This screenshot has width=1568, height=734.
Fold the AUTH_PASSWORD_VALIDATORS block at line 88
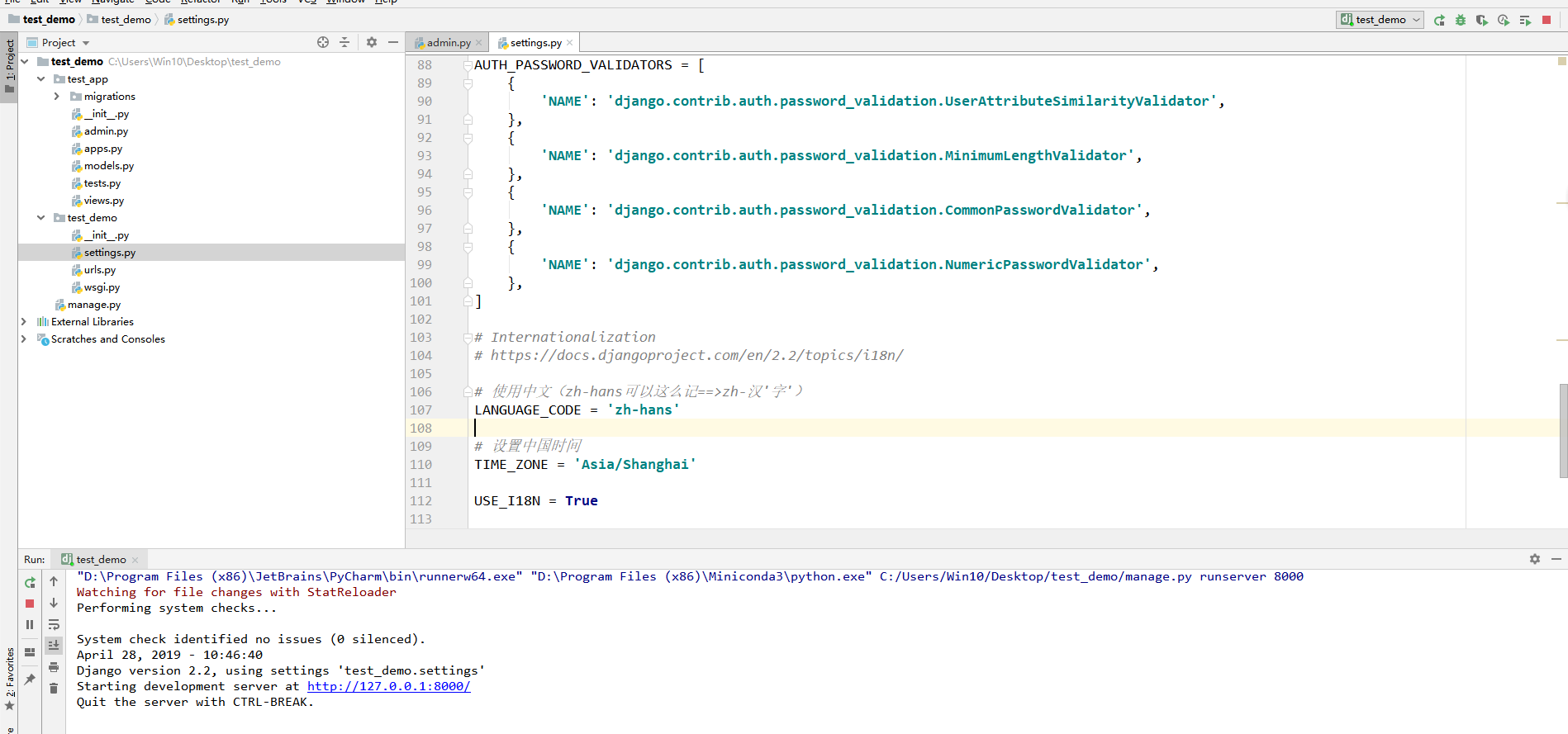[468, 65]
